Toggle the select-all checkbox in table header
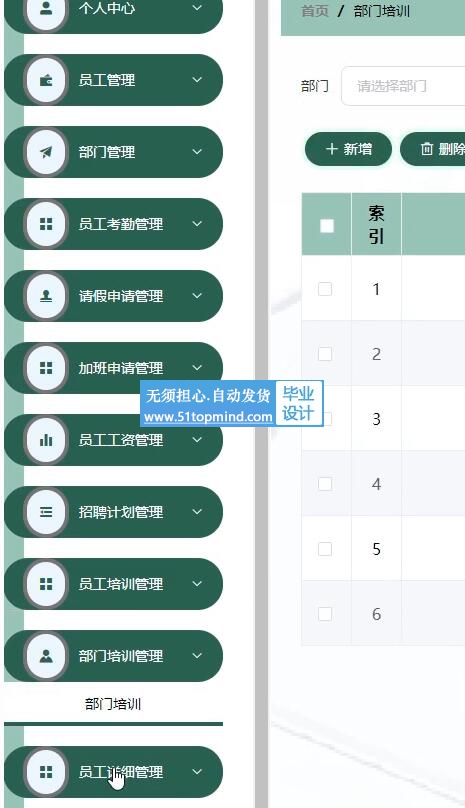This screenshot has height=808, width=465. click(x=327, y=226)
